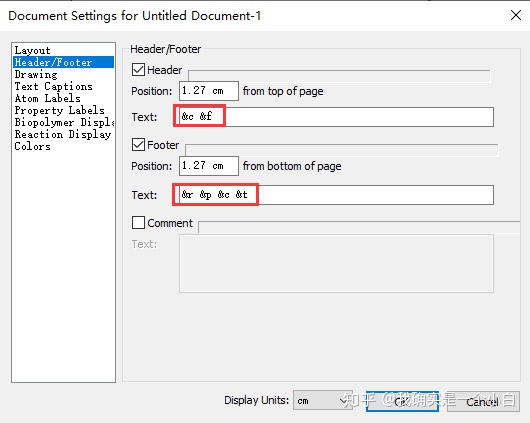Click the Cancel button
This screenshot has height=423, width=530.
tap(483, 402)
